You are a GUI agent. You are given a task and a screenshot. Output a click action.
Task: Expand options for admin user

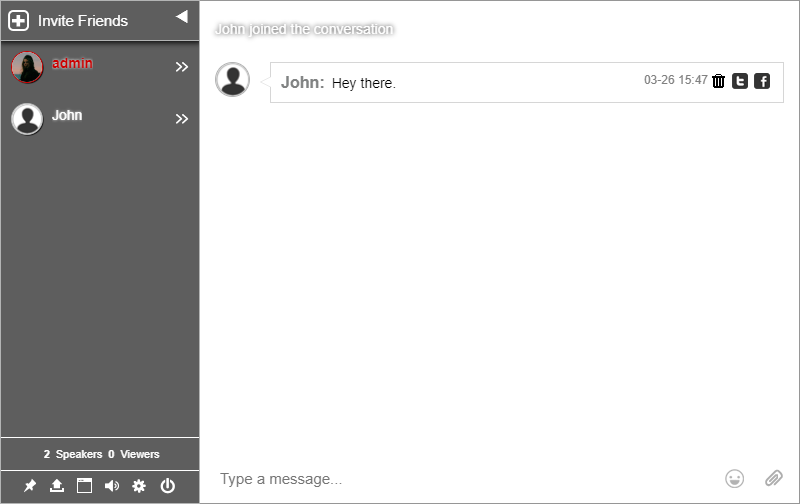coord(182,67)
